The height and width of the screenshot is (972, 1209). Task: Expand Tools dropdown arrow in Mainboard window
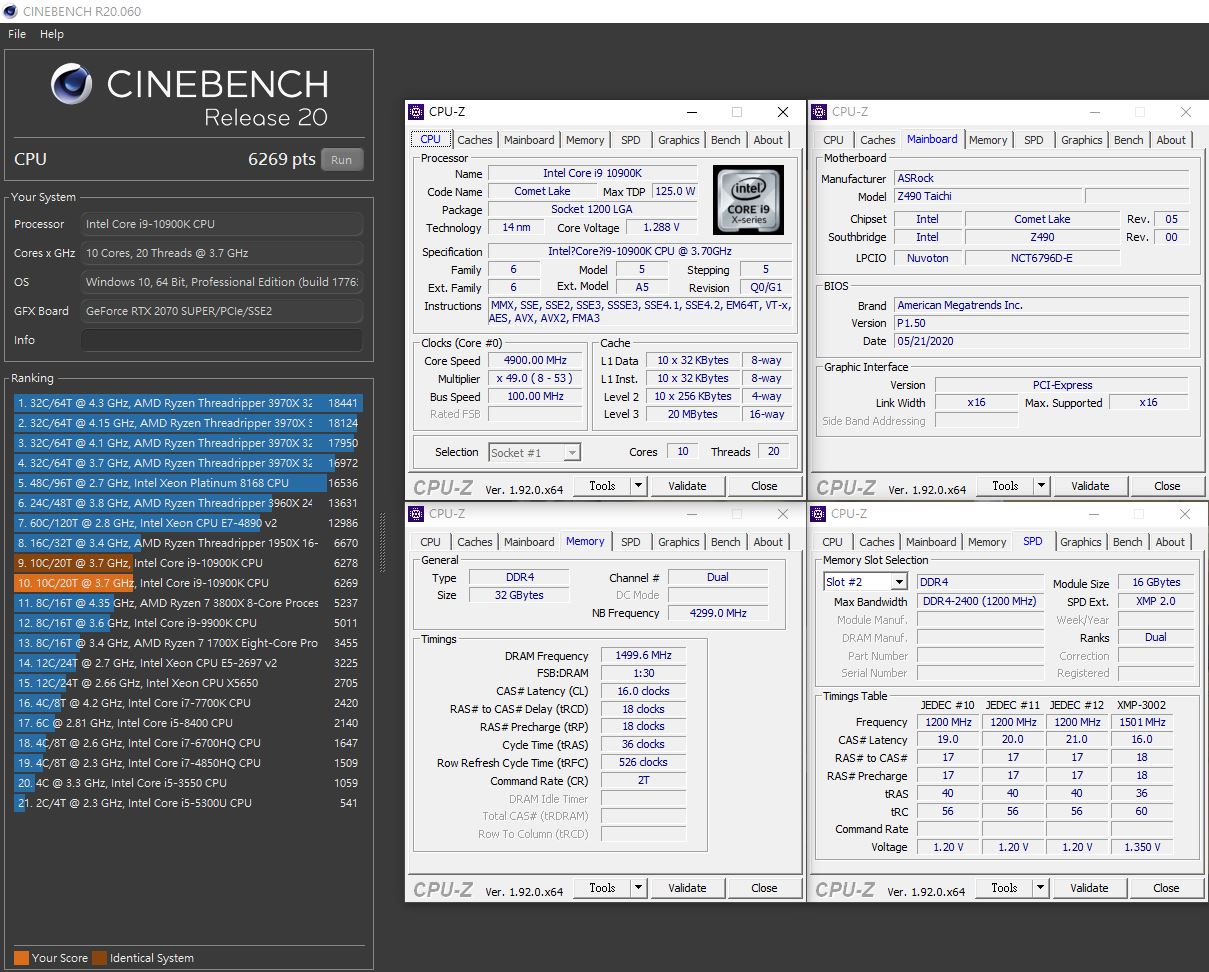coord(1041,486)
